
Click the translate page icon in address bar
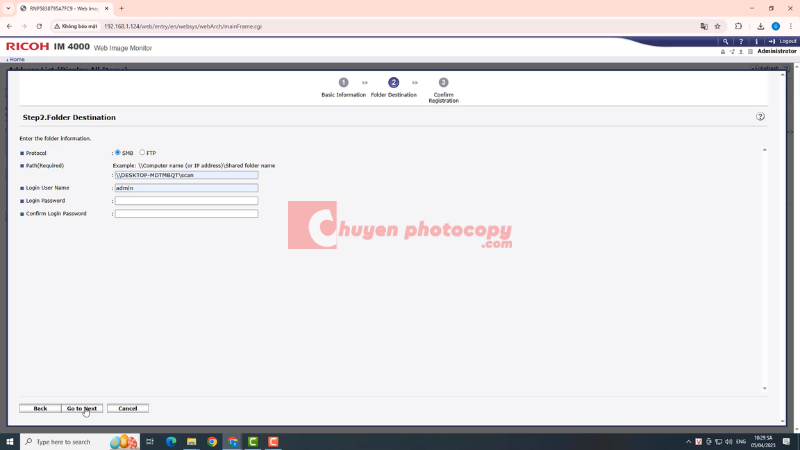coord(704,26)
